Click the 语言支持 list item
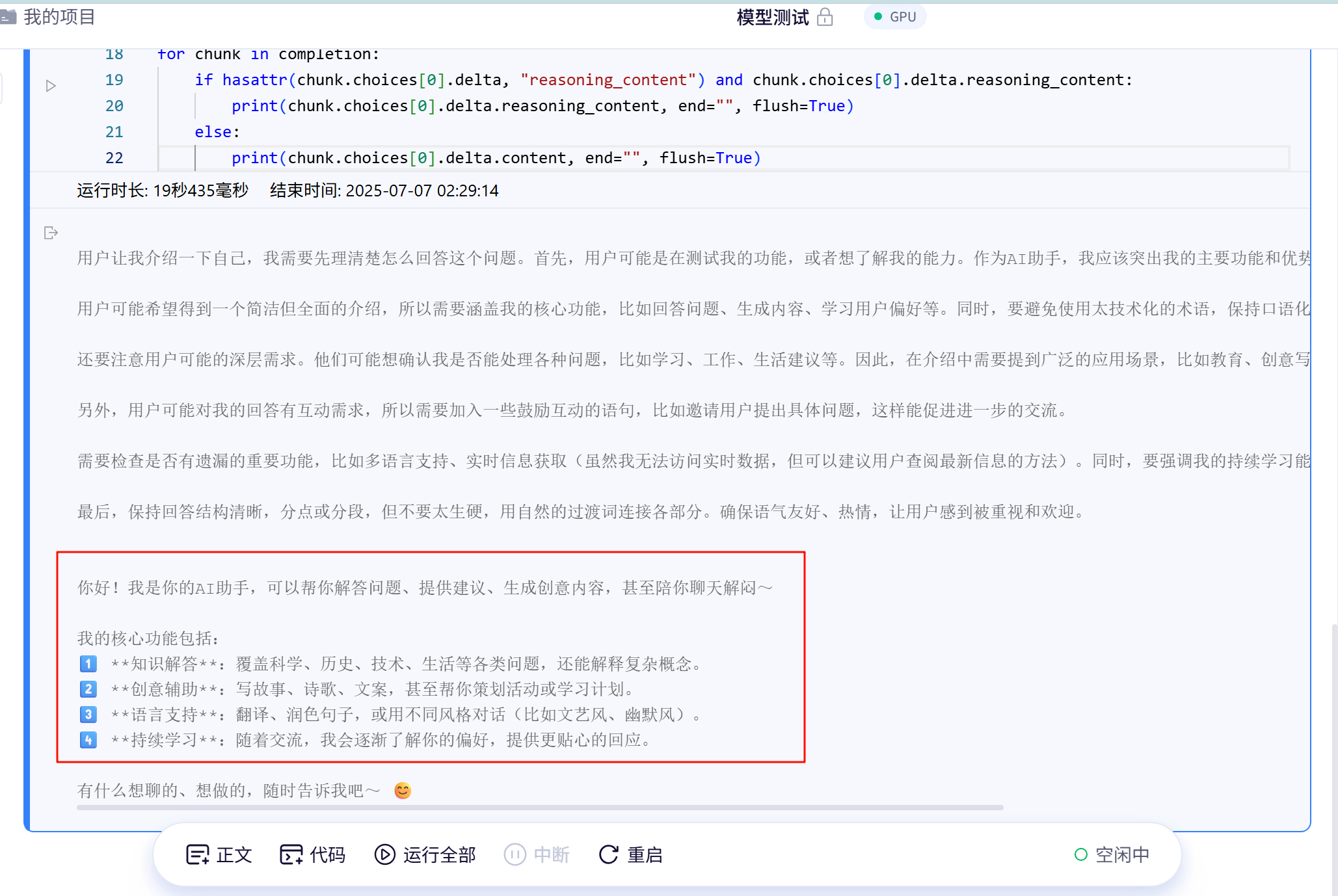This screenshot has height=896, width=1338. pos(391,715)
